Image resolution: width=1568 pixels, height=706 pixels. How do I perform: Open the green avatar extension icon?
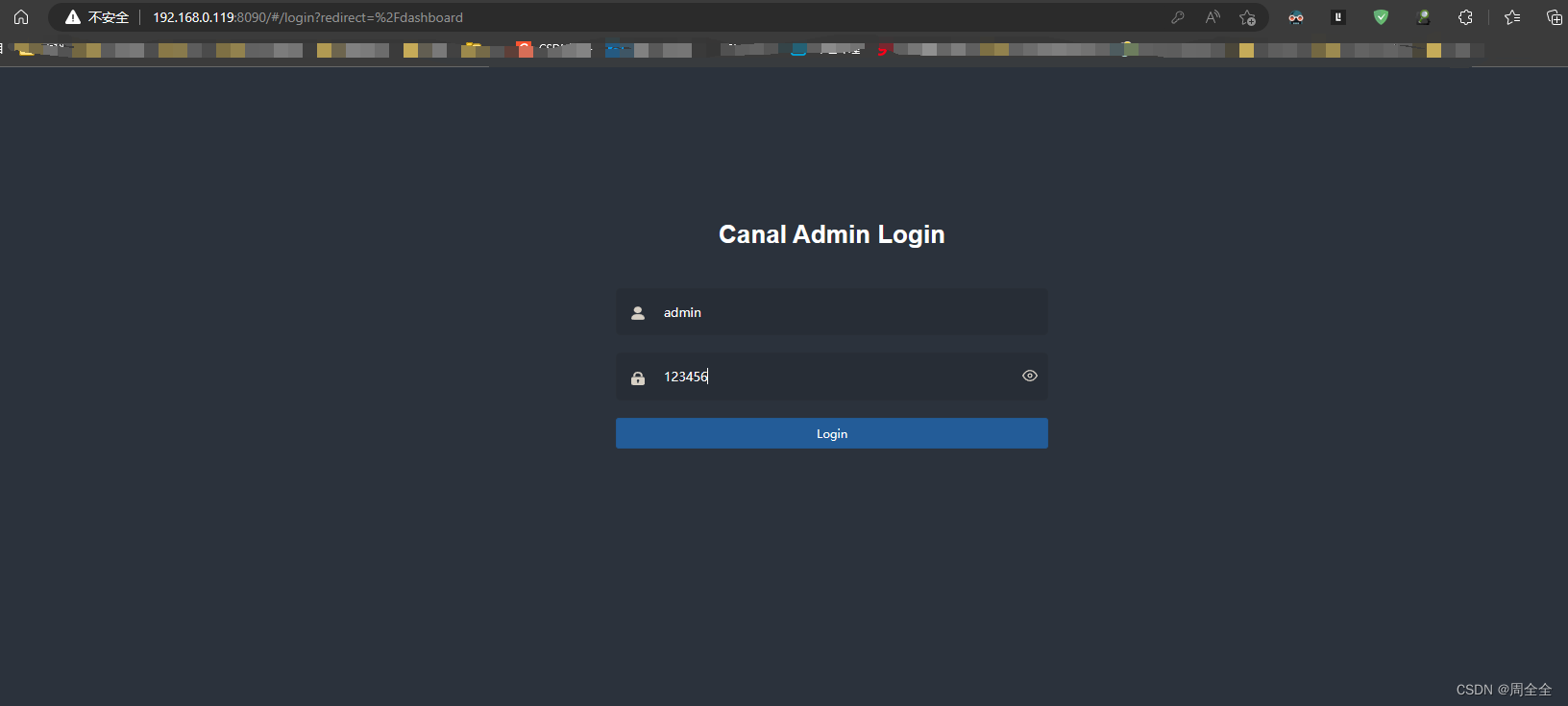point(1424,17)
